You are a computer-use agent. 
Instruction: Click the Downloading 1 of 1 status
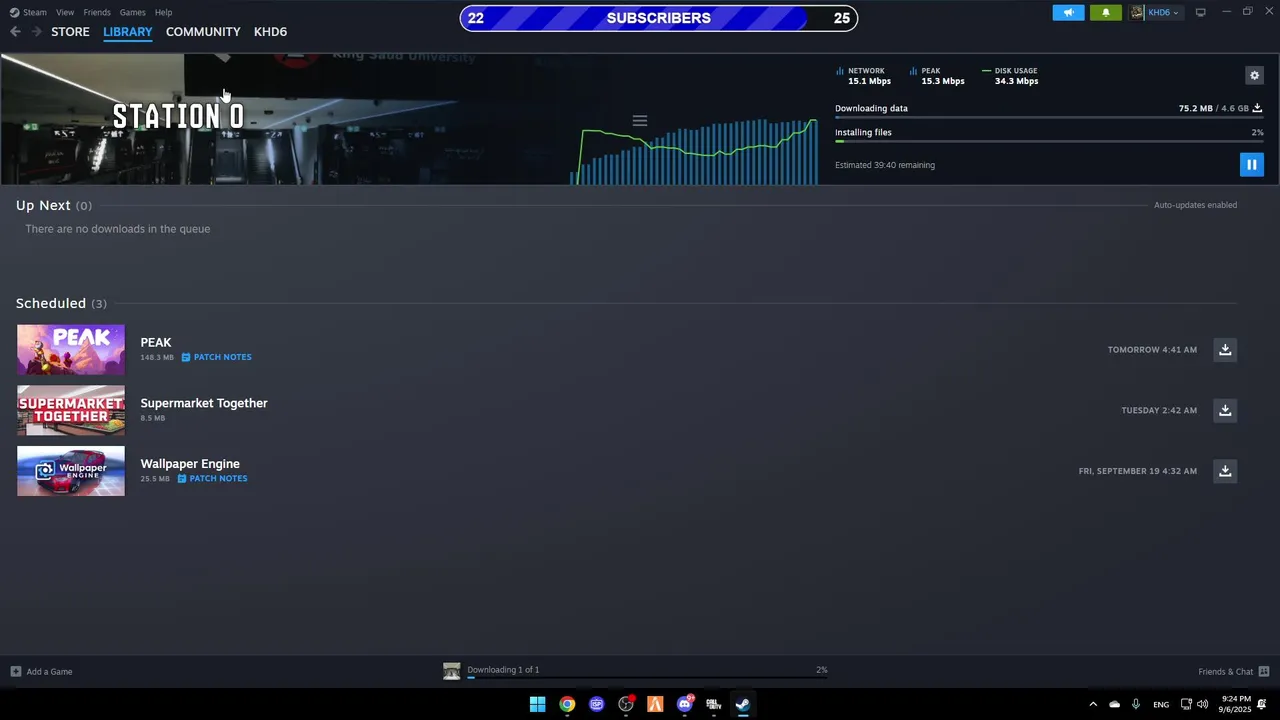[503, 670]
